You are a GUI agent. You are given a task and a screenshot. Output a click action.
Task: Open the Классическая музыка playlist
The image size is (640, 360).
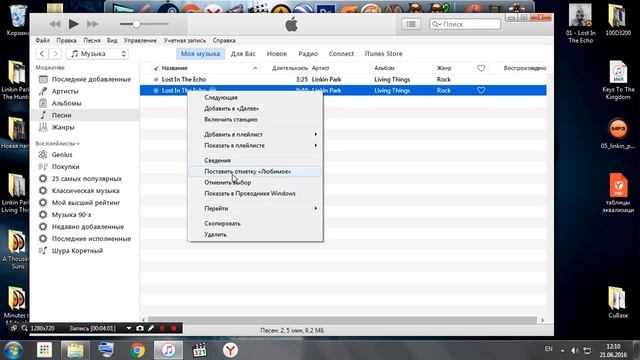click(x=85, y=191)
